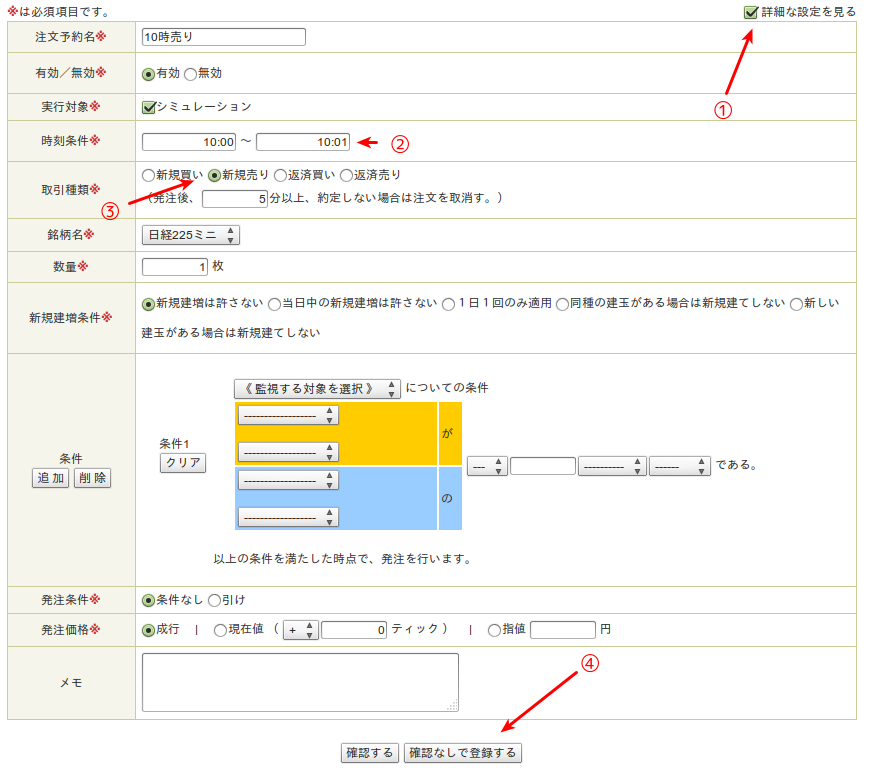This screenshot has width=880, height=769.
Task: Select the 無効 radio button
Action: (x=190, y=74)
